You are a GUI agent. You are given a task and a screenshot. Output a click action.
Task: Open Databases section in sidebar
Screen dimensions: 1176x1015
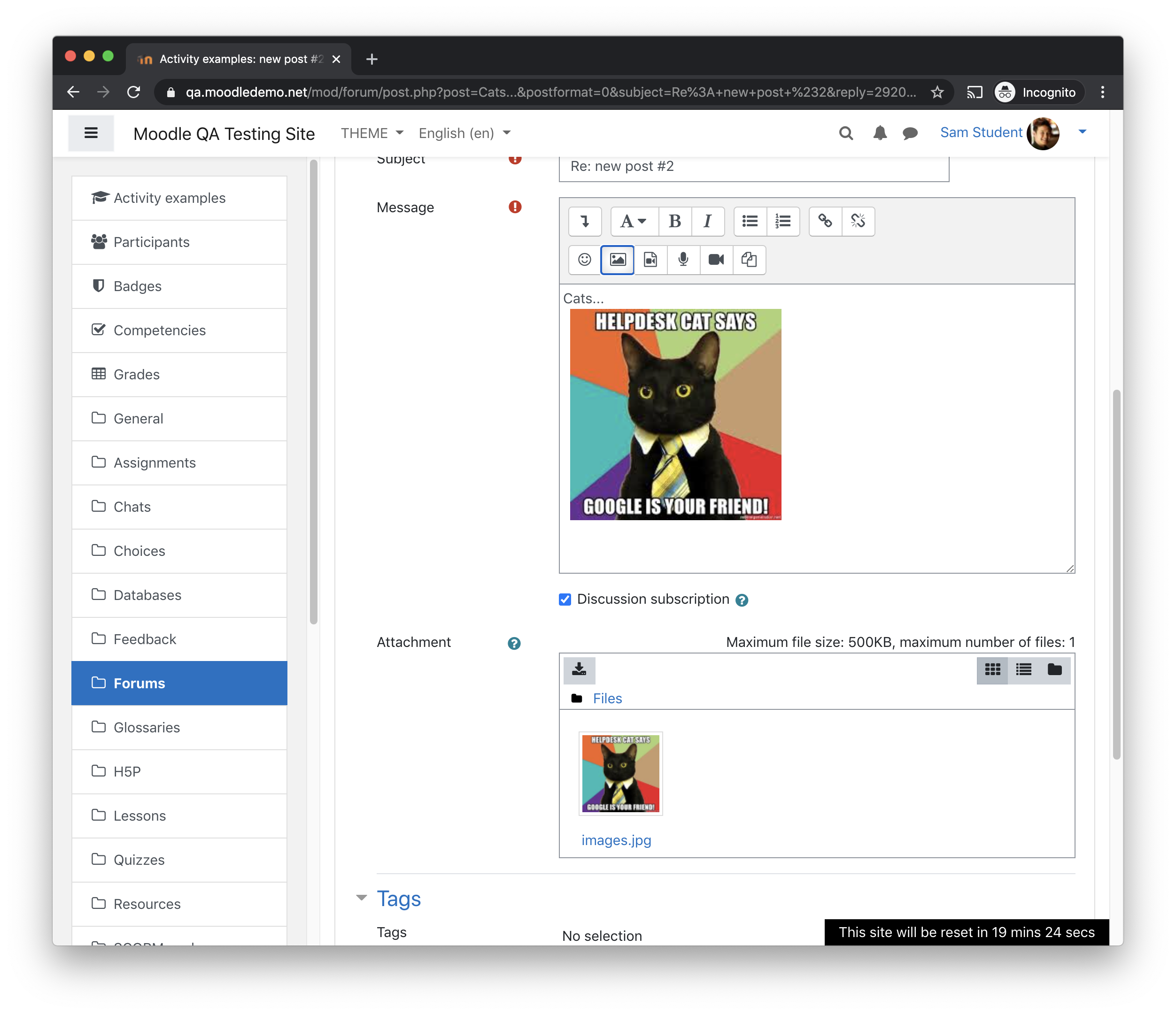click(x=179, y=595)
